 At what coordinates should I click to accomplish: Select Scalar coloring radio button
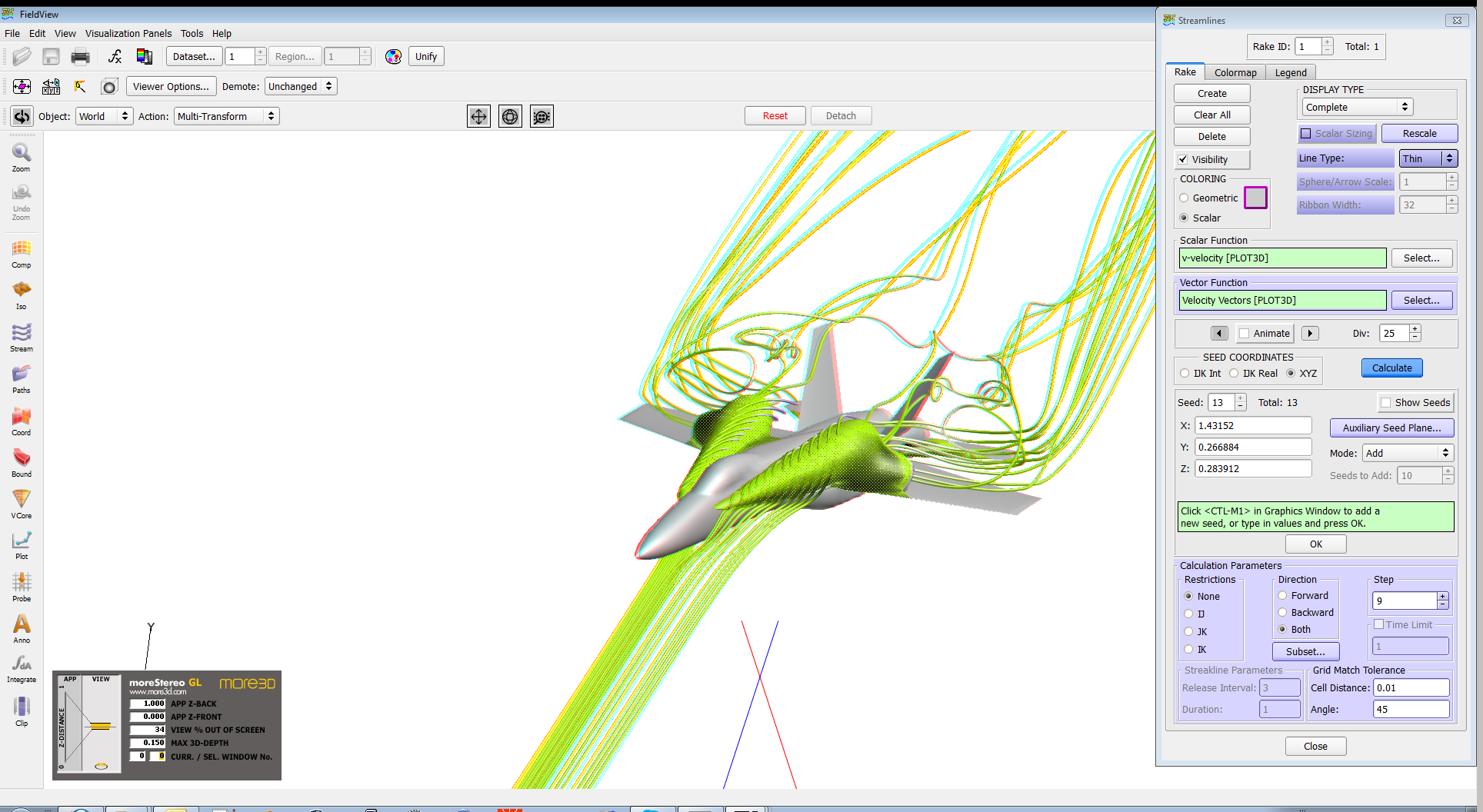(1185, 218)
